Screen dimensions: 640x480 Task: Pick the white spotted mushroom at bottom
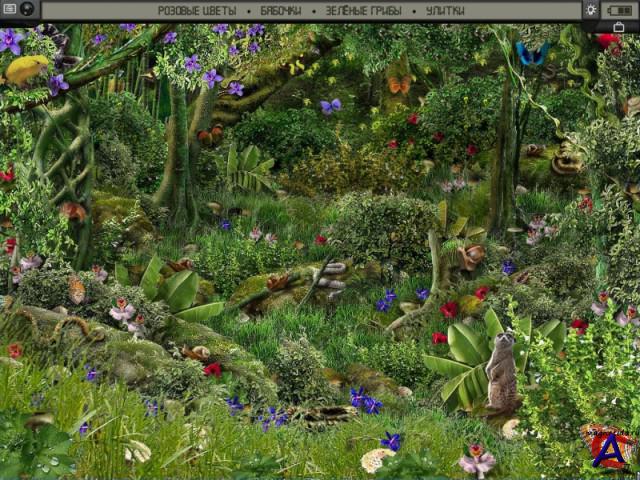376,460
